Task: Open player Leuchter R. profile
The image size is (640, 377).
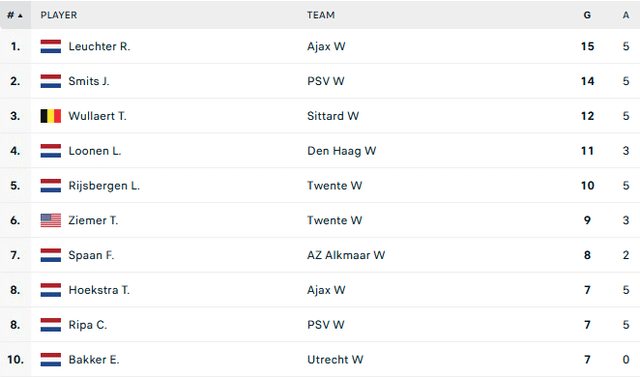Action: [x=99, y=47]
